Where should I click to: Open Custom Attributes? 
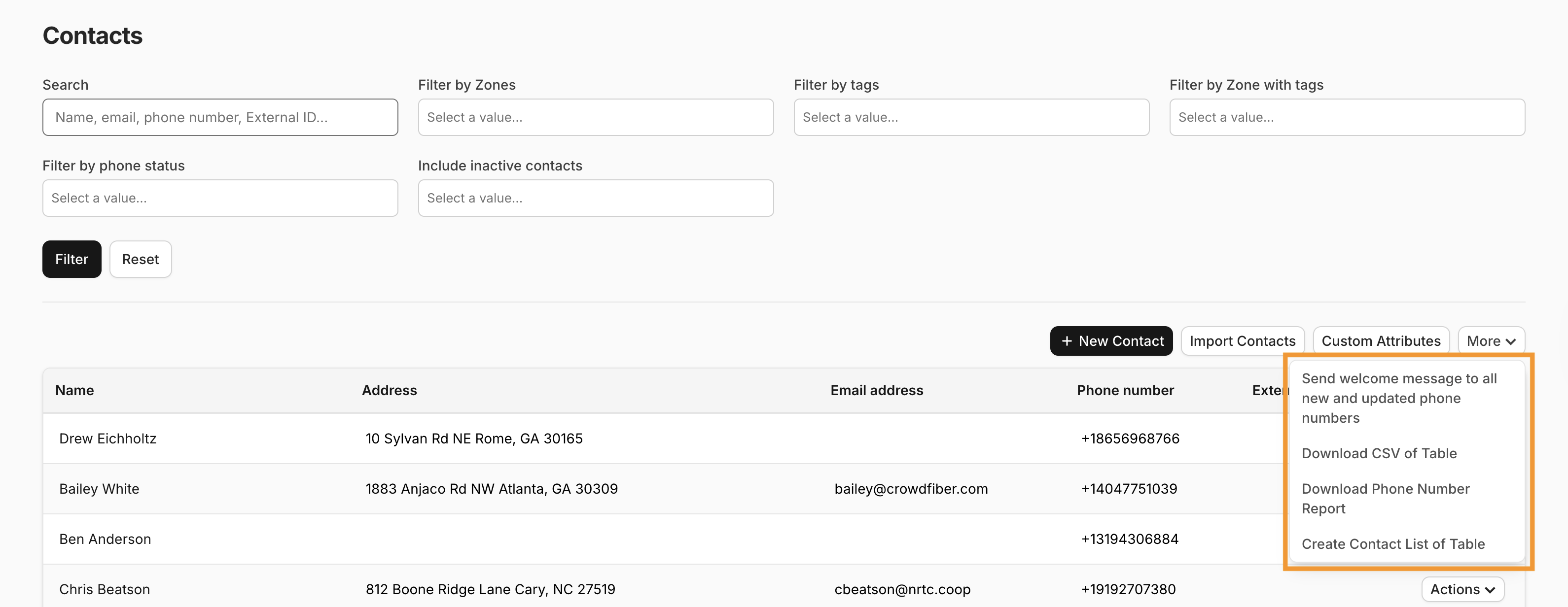(1381, 340)
